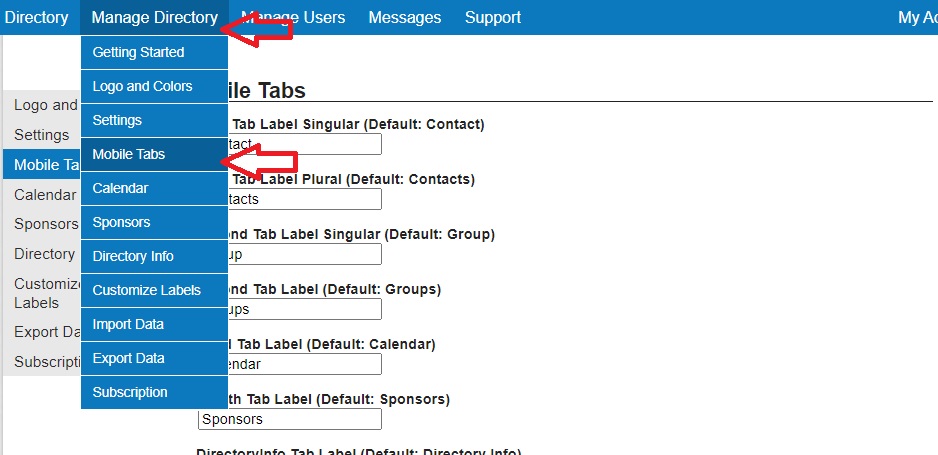The height and width of the screenshot is (455, 938).
Task: Go to Support in the top navigation
Action: (x=492, y=17)
